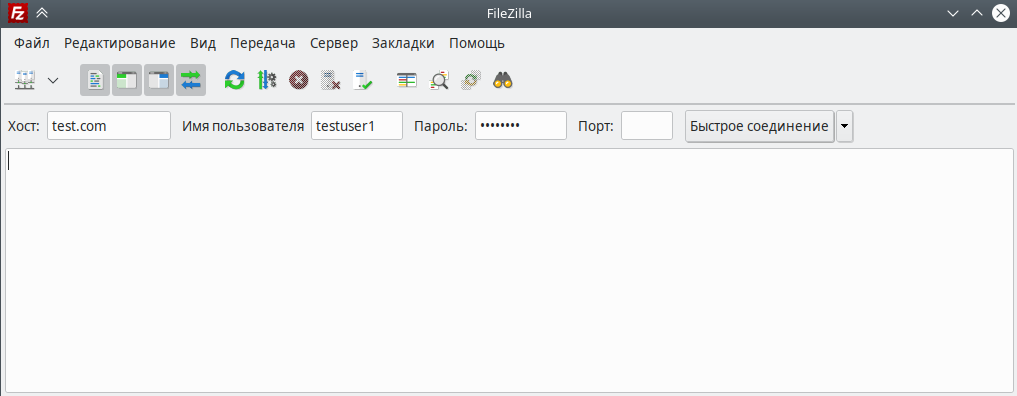Click the Быстрое соединение button
This screenshot has height=396, width=1017.
click(760, 126)
